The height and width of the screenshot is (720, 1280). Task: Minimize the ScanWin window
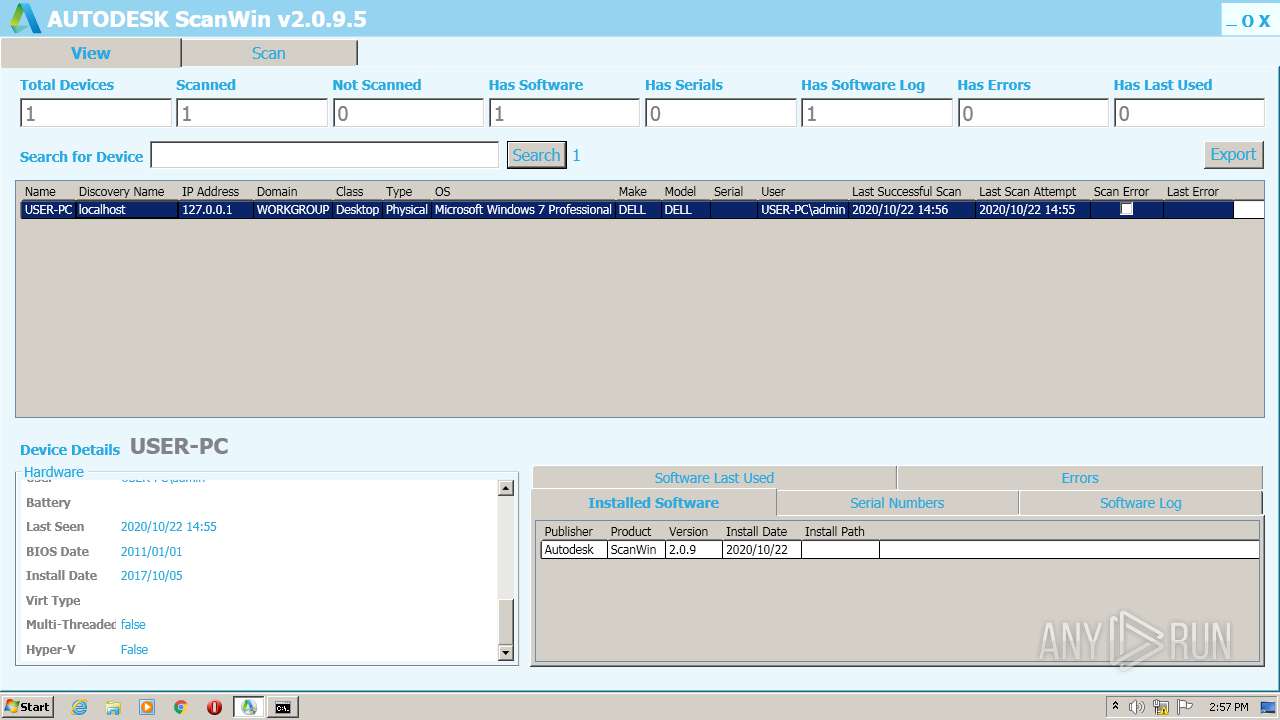tap(1231, 21)
